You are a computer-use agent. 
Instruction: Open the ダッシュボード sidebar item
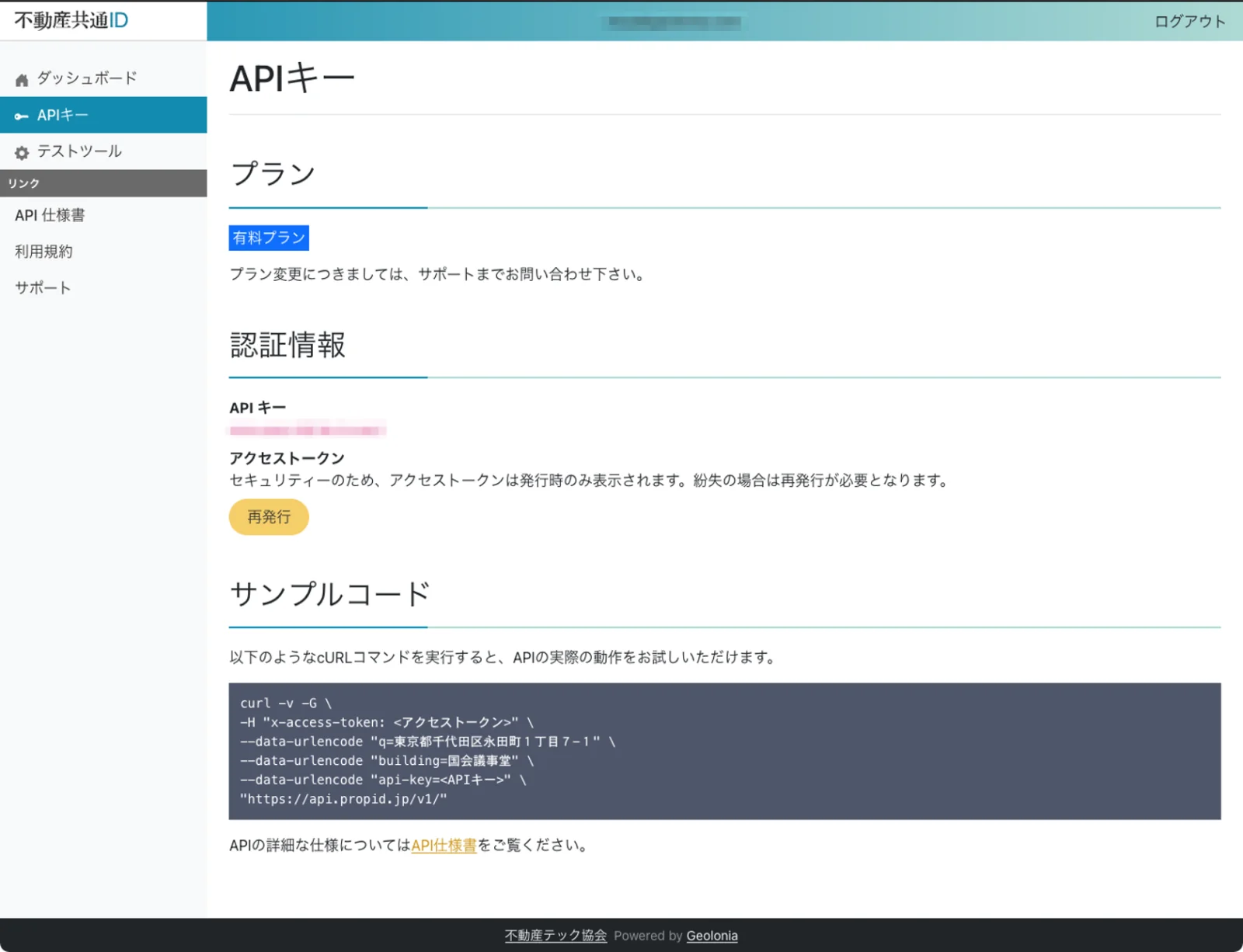coord(103,78)
